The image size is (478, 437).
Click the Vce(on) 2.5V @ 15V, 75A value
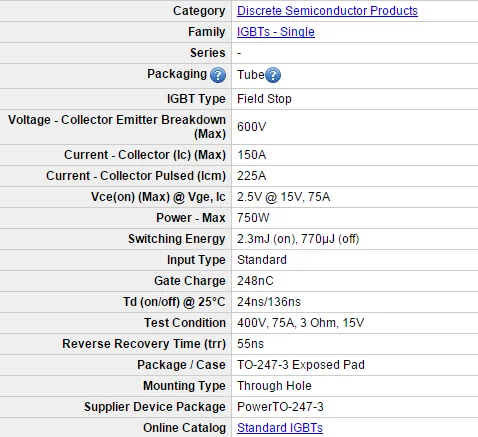(284, 197)
